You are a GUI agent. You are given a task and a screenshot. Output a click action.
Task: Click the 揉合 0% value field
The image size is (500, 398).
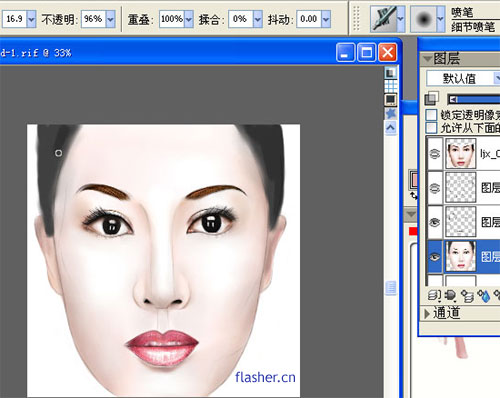[x=241, y=19]
